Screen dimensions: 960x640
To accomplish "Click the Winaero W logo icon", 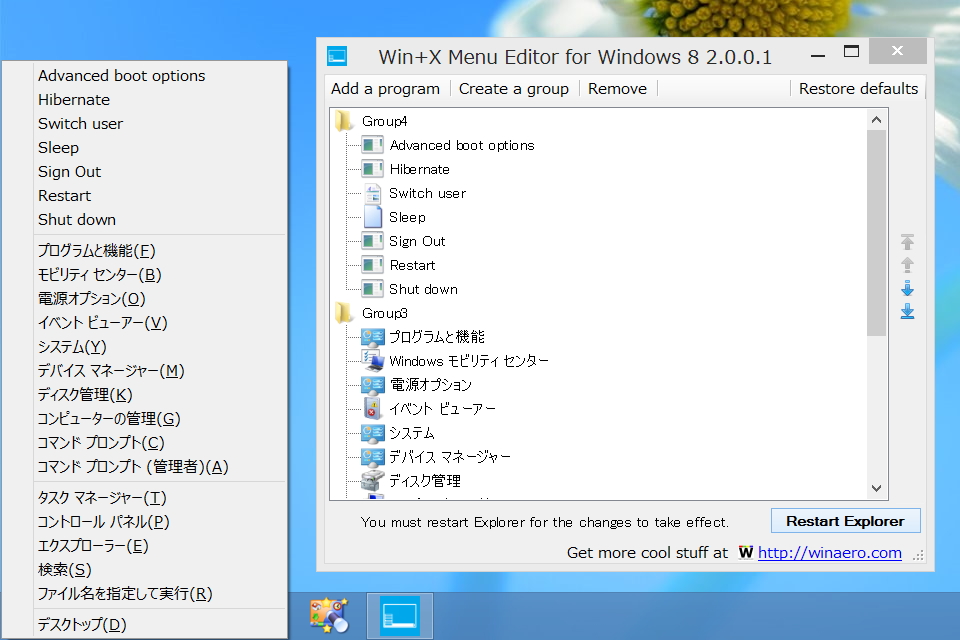I will point(745,552).
